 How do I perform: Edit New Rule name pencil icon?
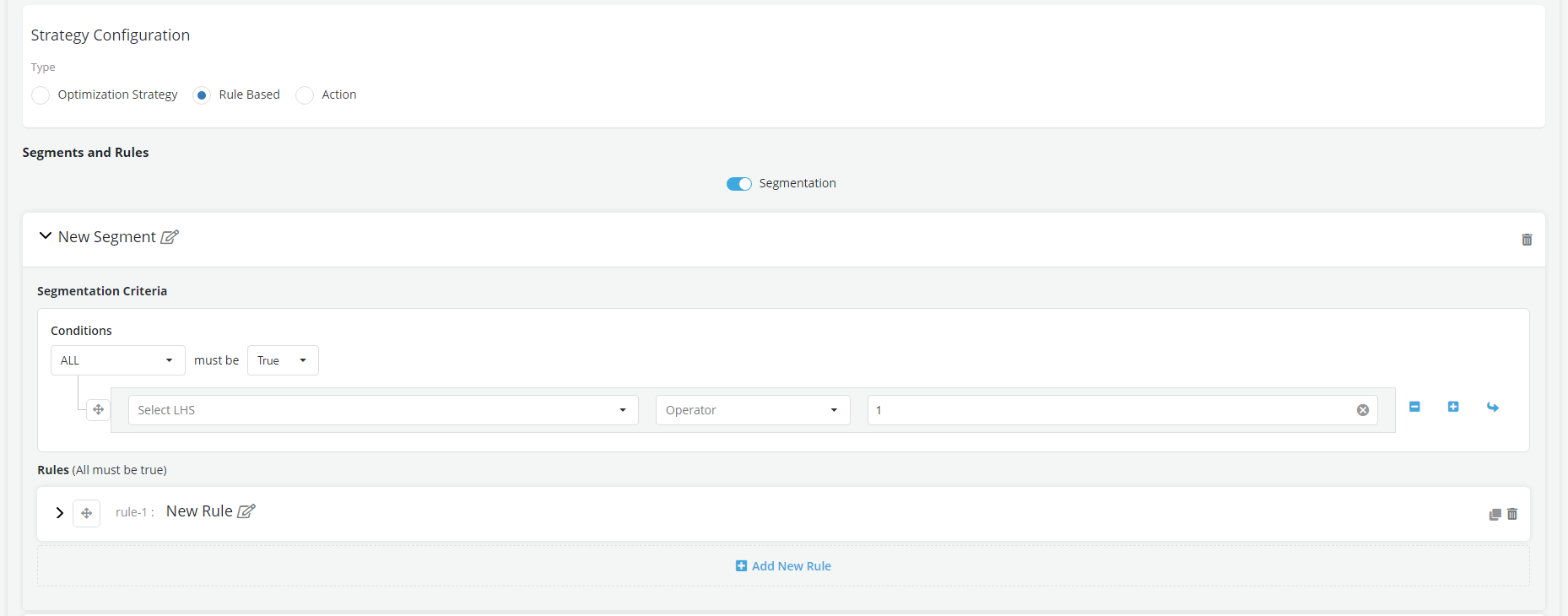click(x=246, y=511)
